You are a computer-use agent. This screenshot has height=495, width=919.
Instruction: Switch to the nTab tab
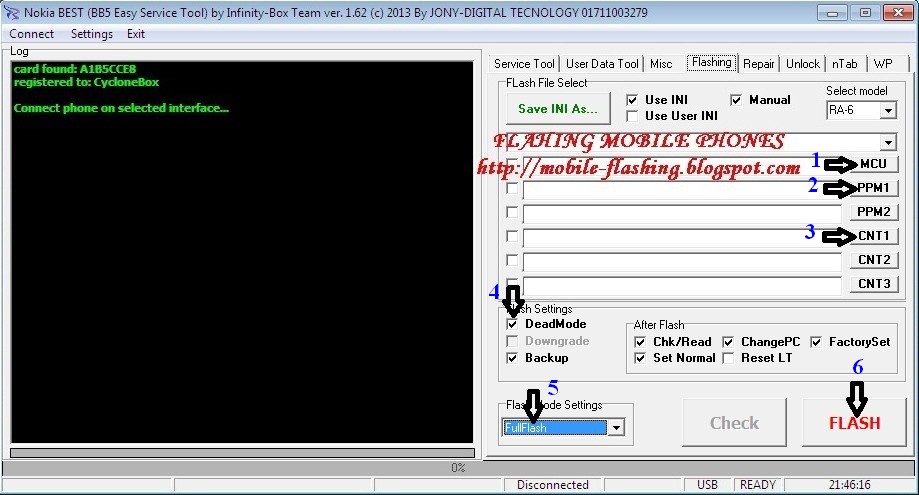coord(845,64)
